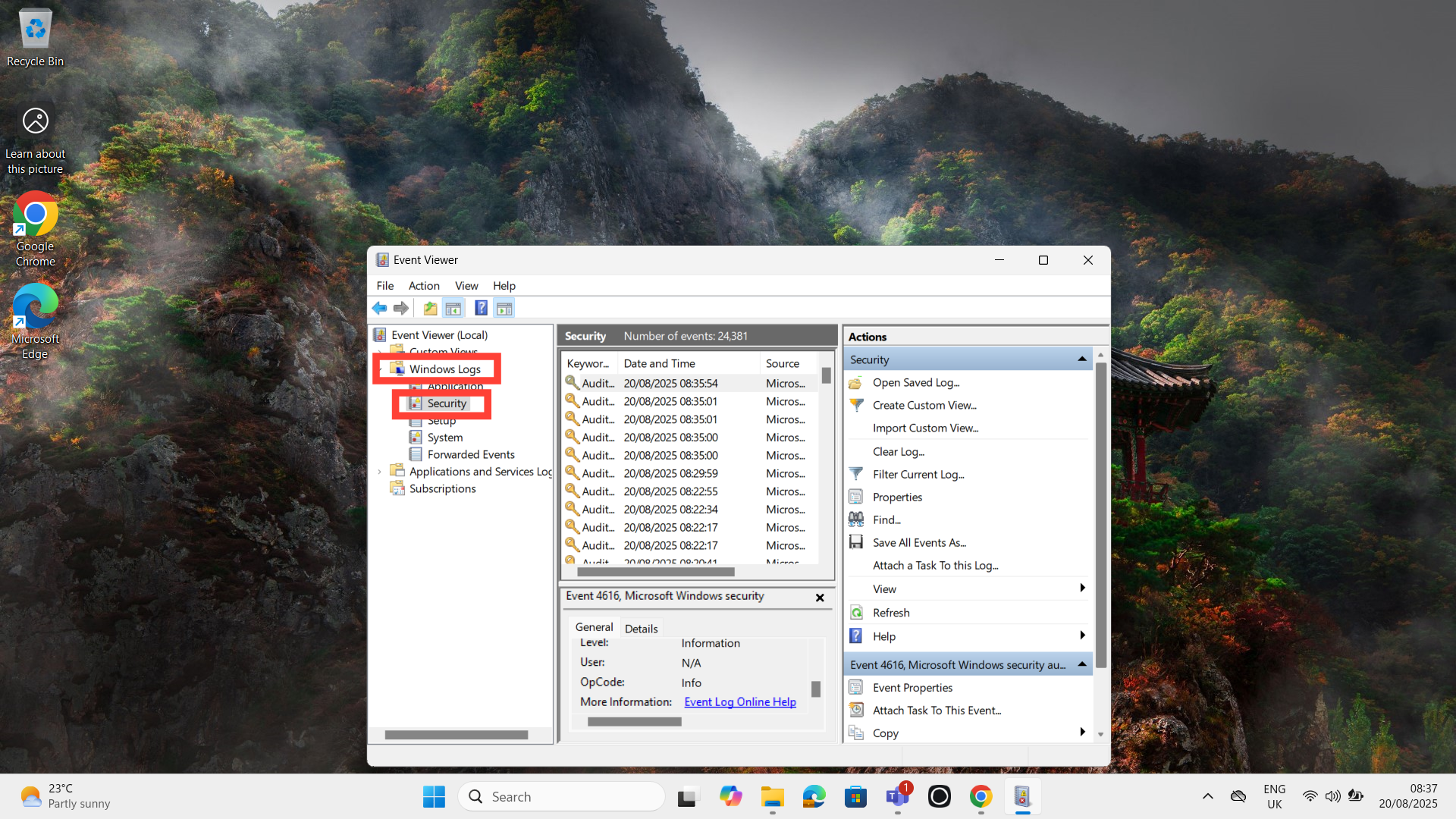Open the Action menu
Image resolution: width=1456 pixels, height=819 pixels.
423,286
